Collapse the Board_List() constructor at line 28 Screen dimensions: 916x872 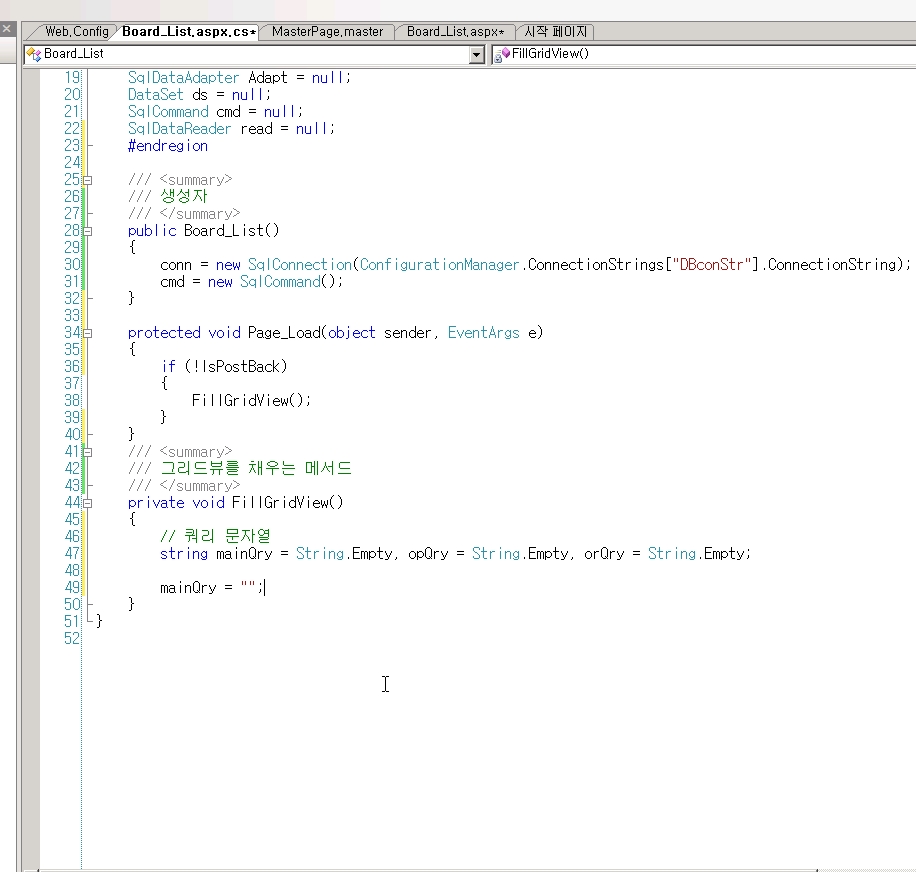point(88,231)
